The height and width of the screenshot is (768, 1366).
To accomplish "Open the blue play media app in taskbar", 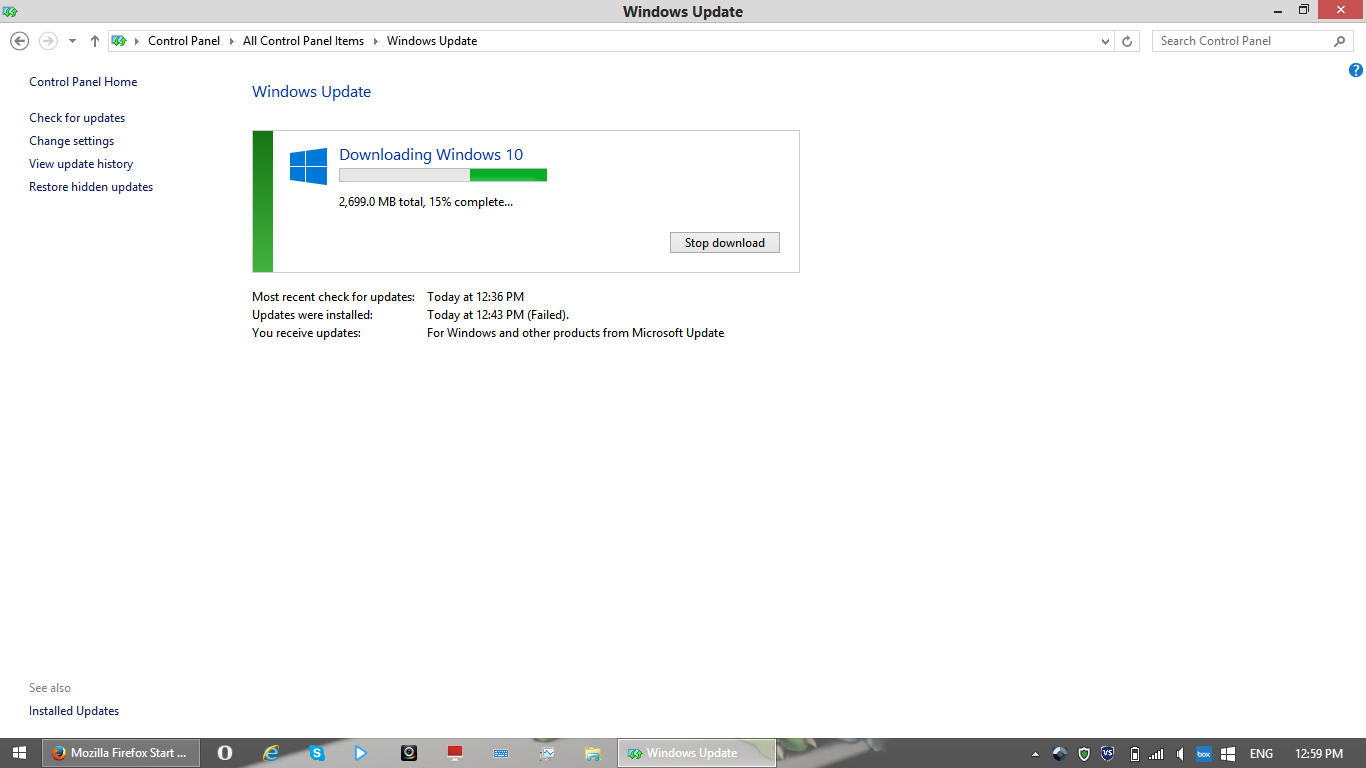I will tap(361, 753).
